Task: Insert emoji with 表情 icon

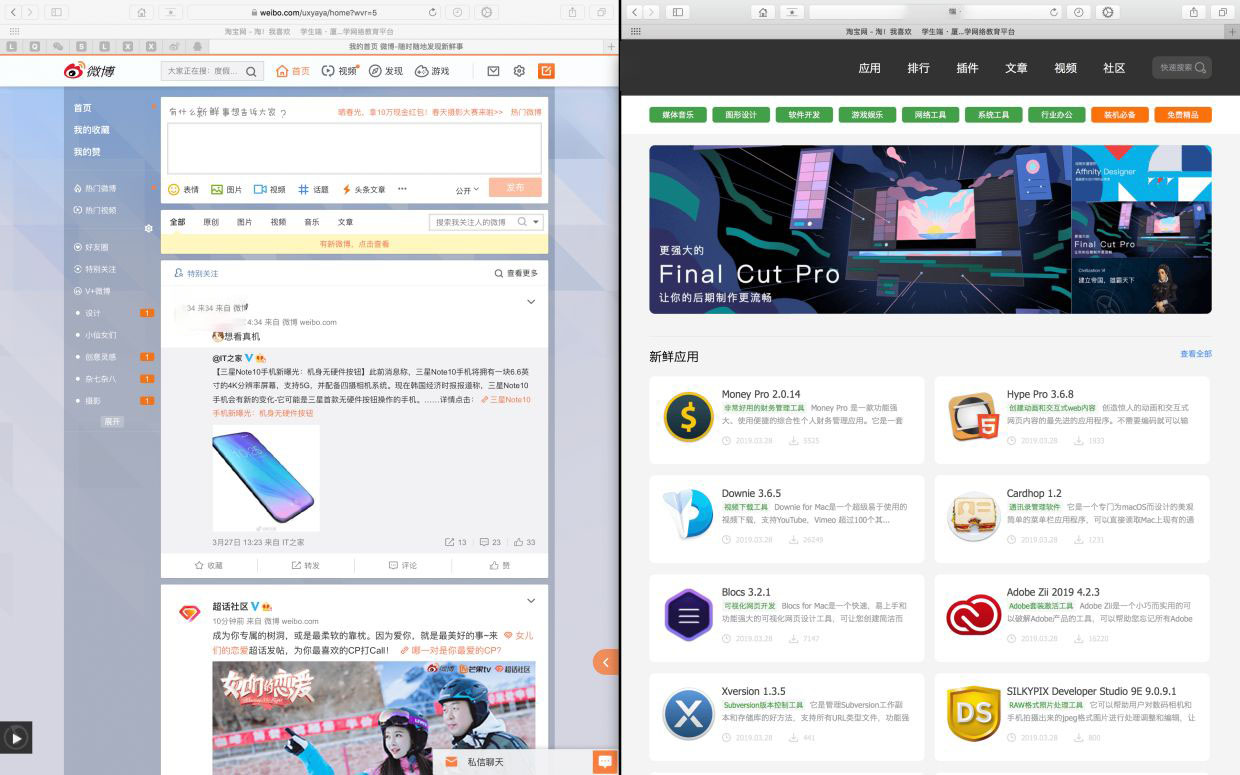Action: coord(183,189)
